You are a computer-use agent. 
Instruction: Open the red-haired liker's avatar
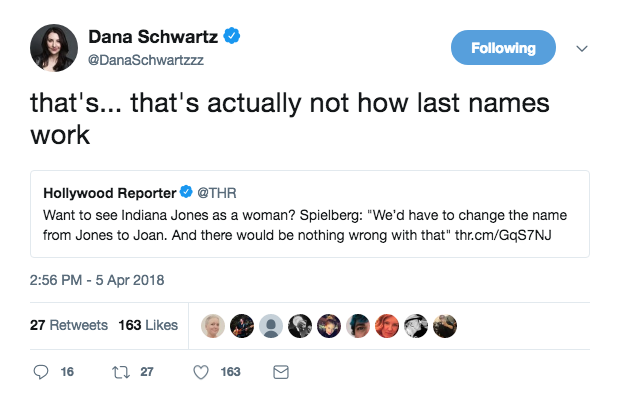click(x=387, y=326)
